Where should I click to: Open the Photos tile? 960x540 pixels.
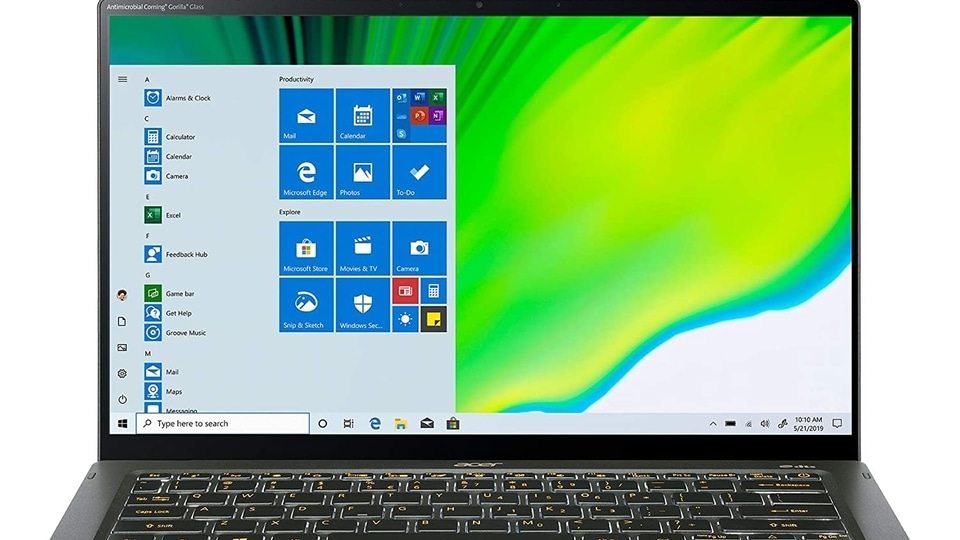[362, 172]
